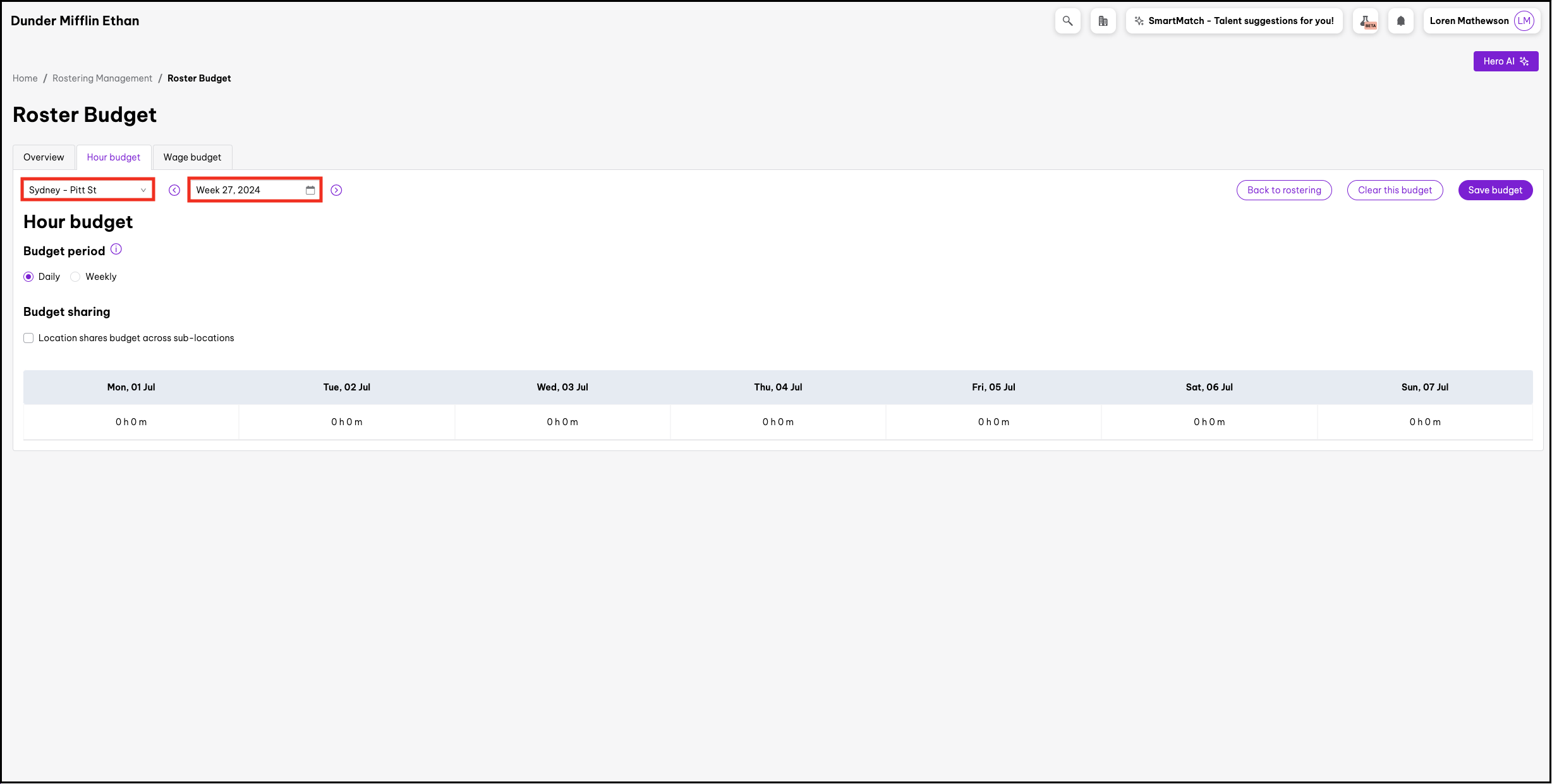Viewport: 1552px width, 784px height.
Task: Go to next week arrow
Action: [336, 190]
